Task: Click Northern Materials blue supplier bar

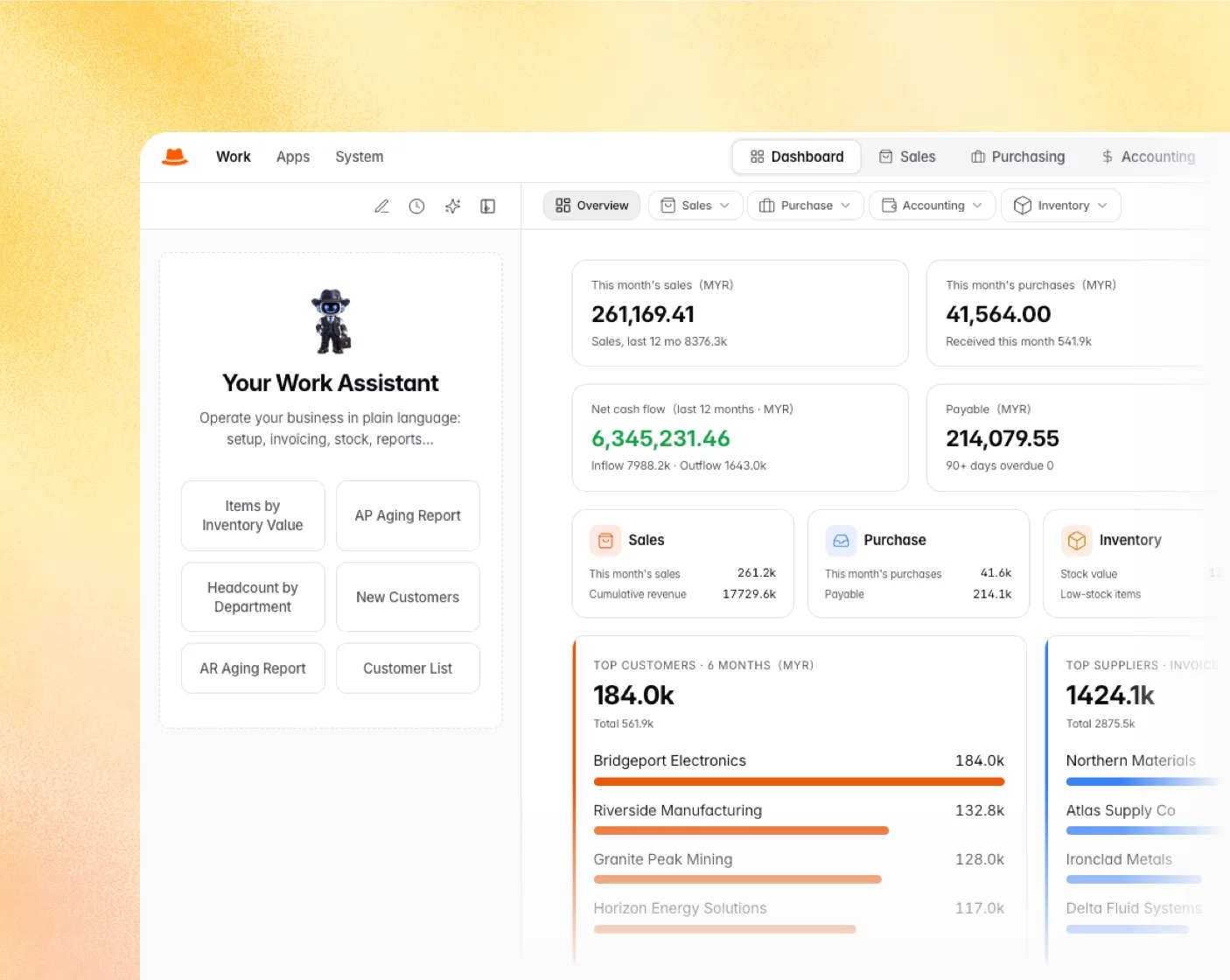Action: click(x=1142, y=781)
